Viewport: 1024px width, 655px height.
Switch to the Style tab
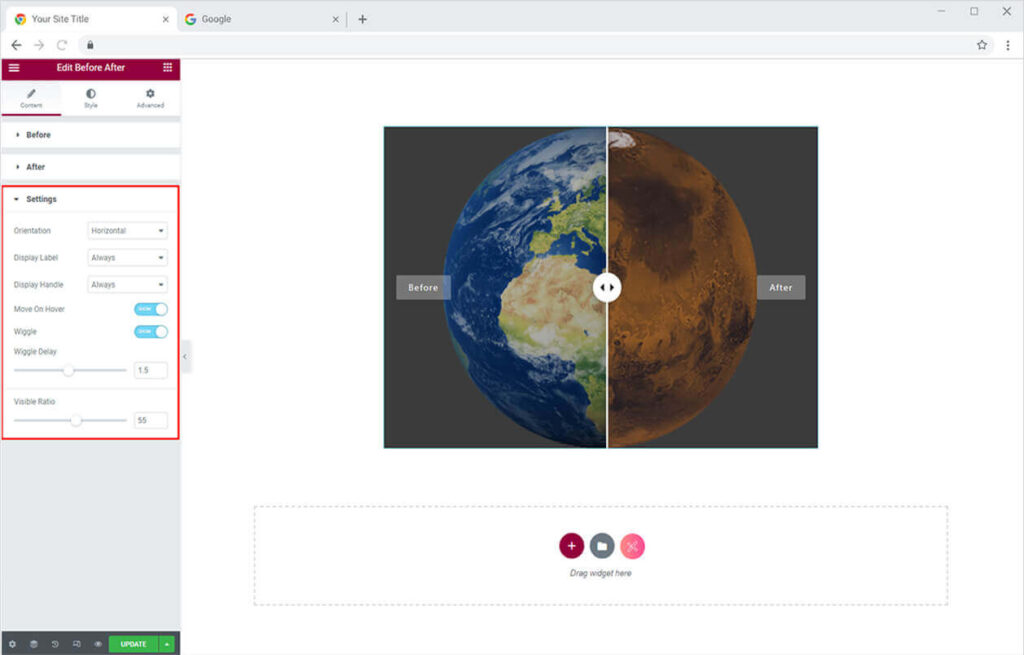pos(91,98)
